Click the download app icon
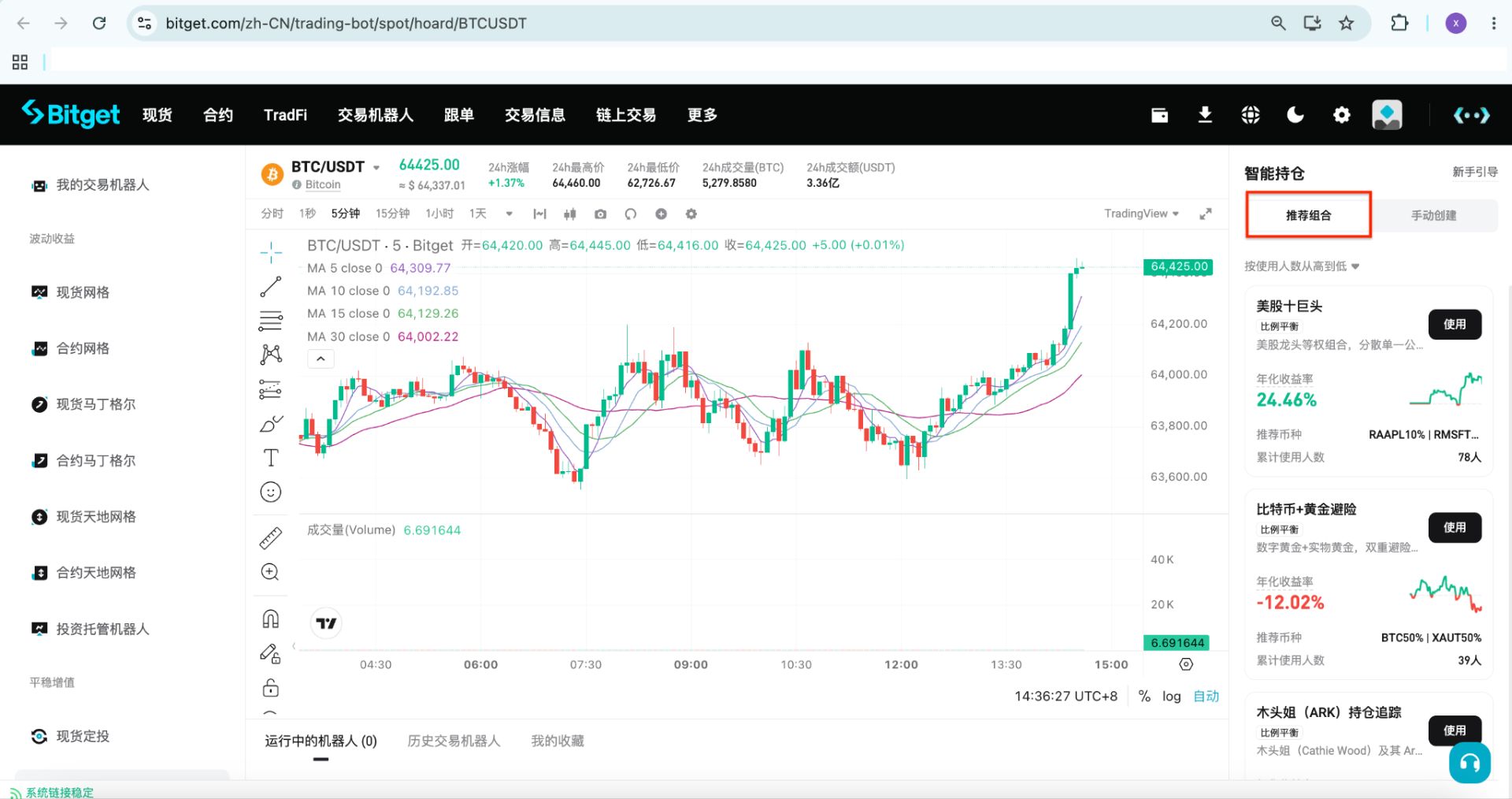1512x799 pixels. 1205,115
